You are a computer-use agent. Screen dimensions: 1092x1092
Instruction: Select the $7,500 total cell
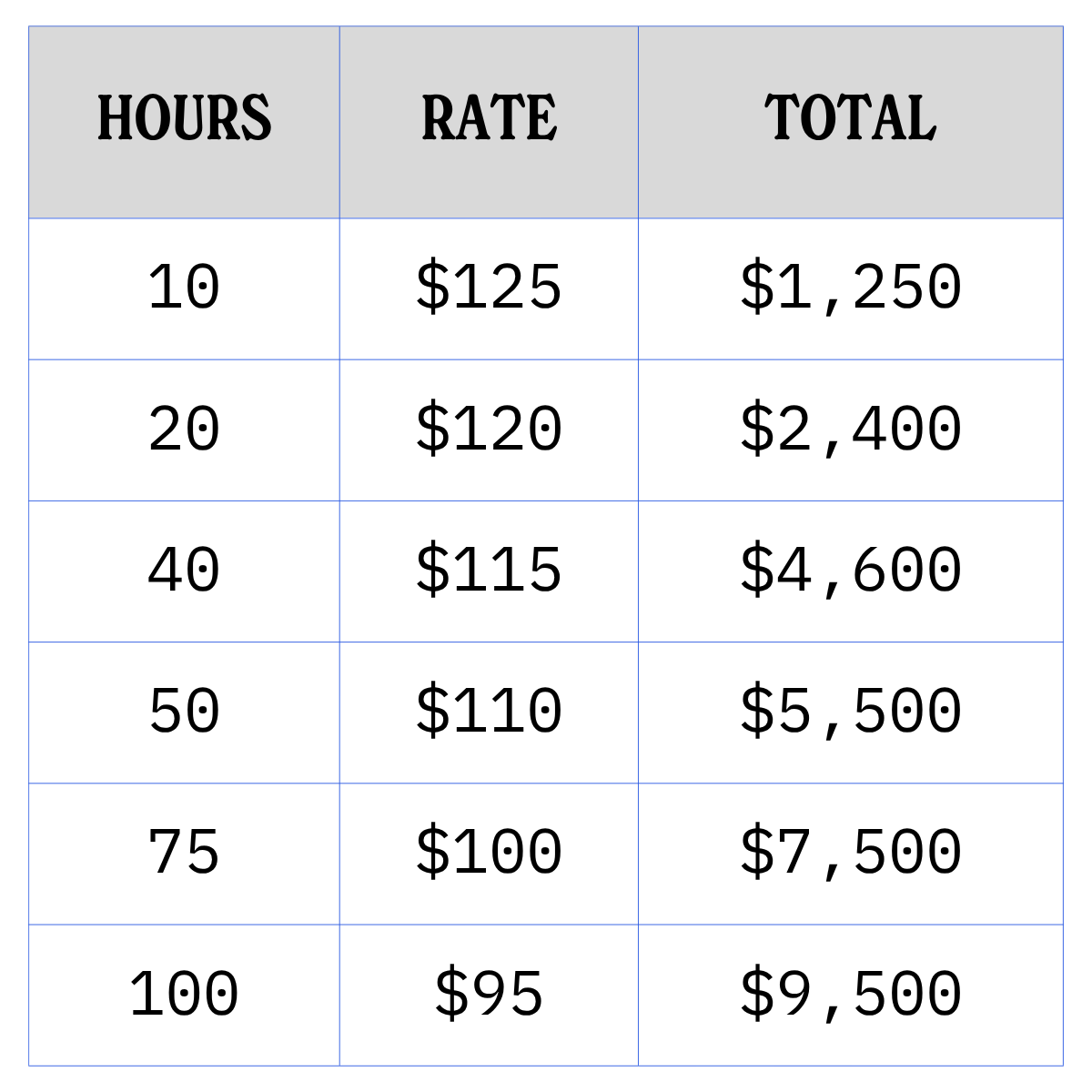(x=851, y=854)
